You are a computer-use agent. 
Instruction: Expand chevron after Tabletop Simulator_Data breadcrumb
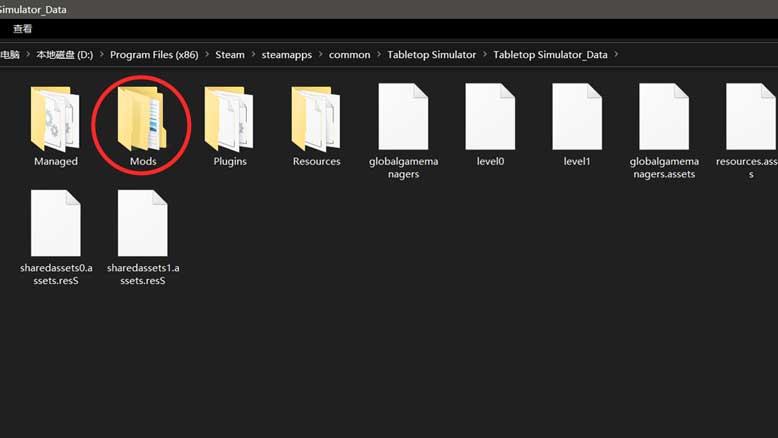(x=617, y=55)
